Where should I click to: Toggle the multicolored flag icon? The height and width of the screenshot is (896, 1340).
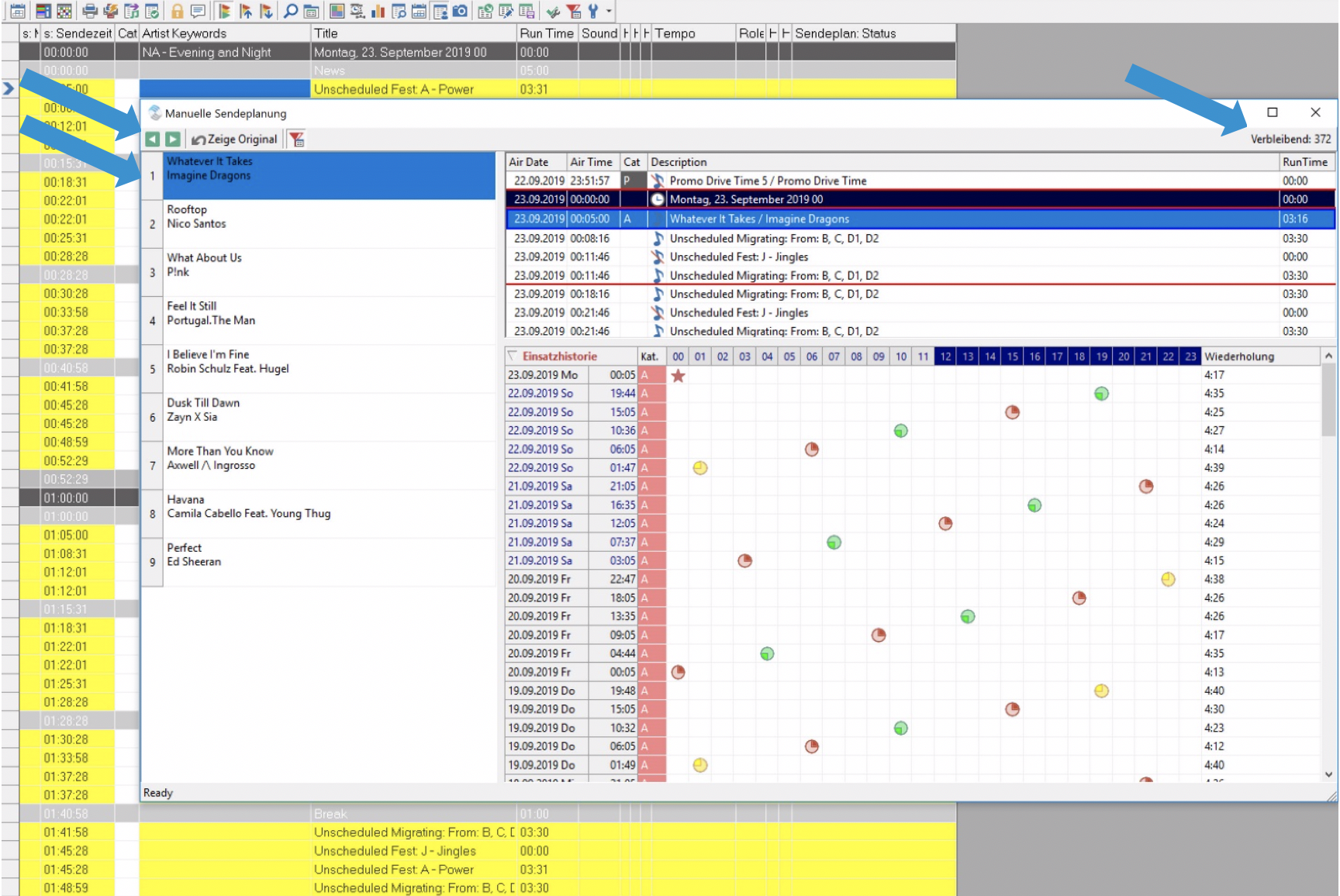224,11
